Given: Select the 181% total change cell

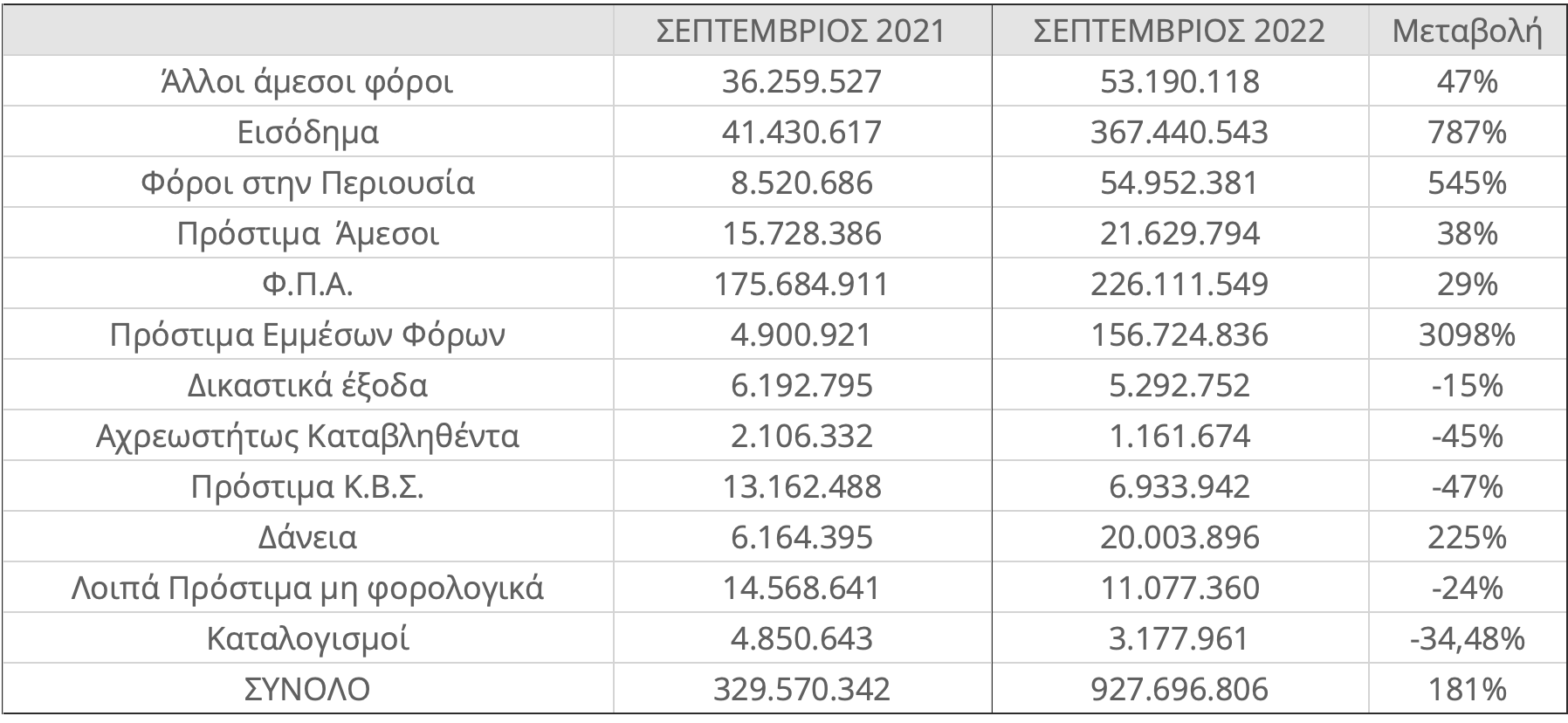Looking at the screenshot, I should (x=1468, y=689).
